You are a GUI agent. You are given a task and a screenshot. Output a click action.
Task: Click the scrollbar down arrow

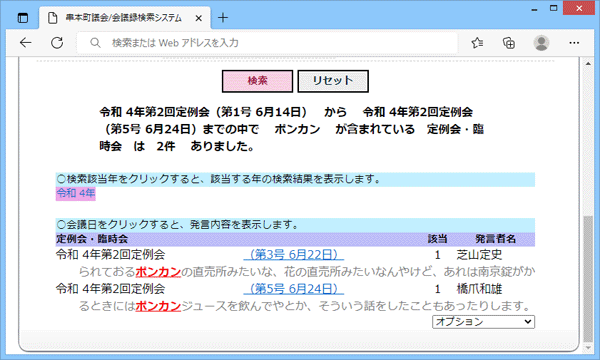pos(588,347)
